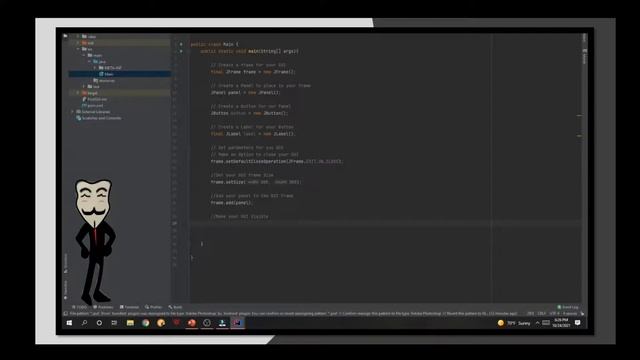This screenshot has width=640, height=360.
Task: Open Task View from the taskbar
Action: click(114, 323)
